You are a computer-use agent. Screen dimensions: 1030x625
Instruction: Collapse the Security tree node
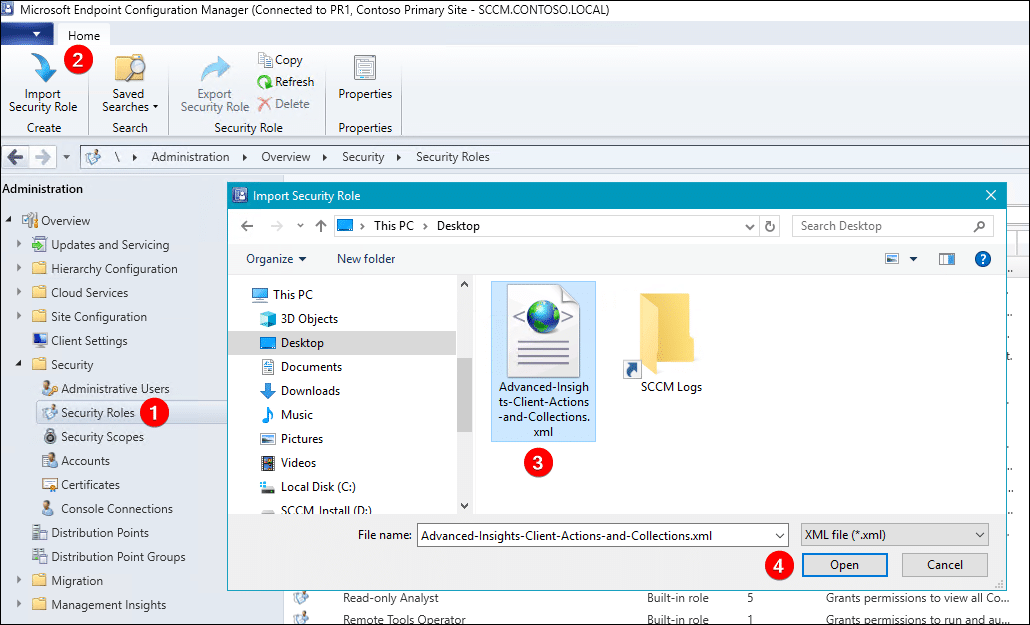click(x=18, y=365)
